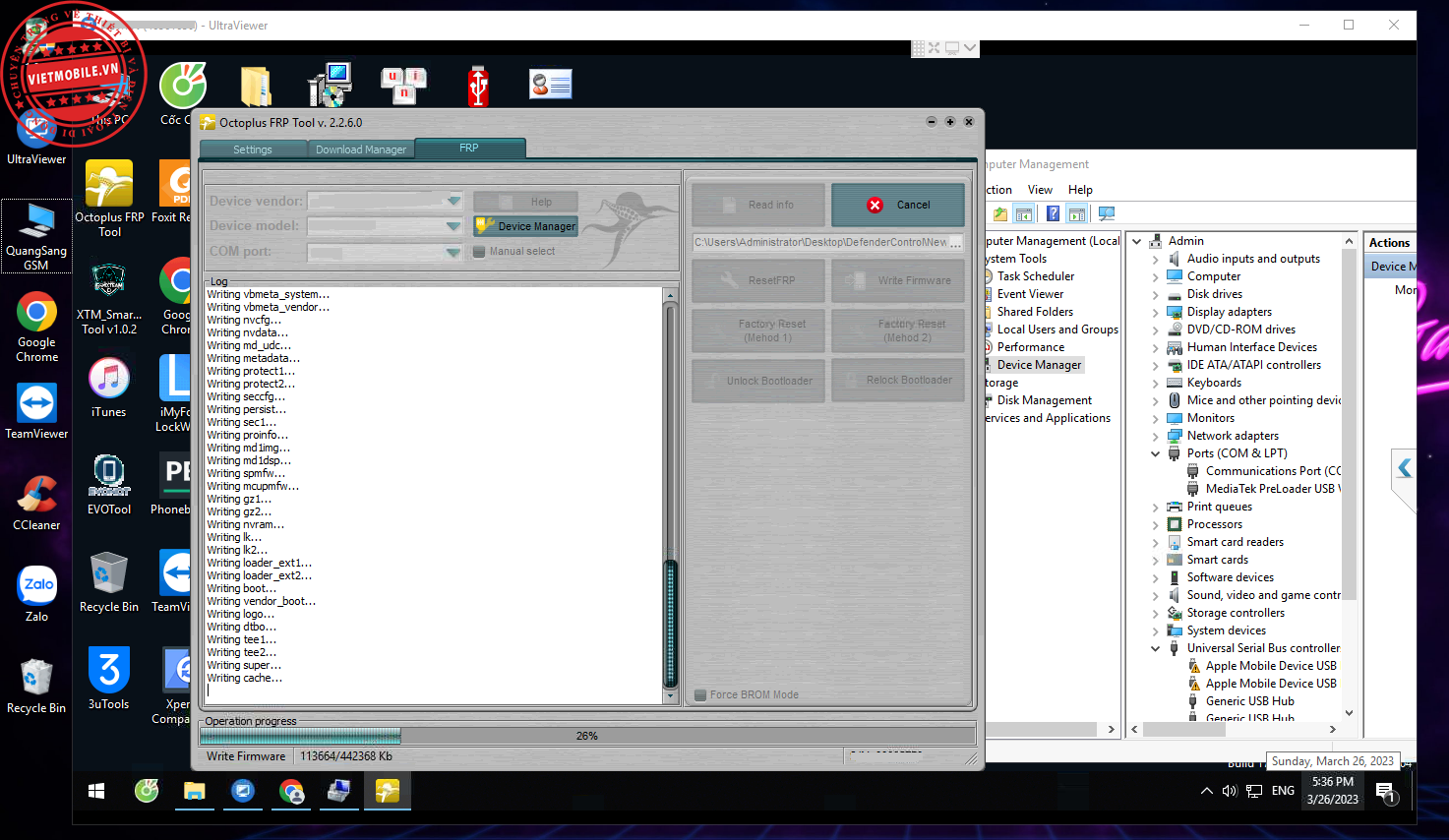Open File Explorer from the taskbar
The width and height of the screenshot is (1449, 840).
tap(194, 791)
